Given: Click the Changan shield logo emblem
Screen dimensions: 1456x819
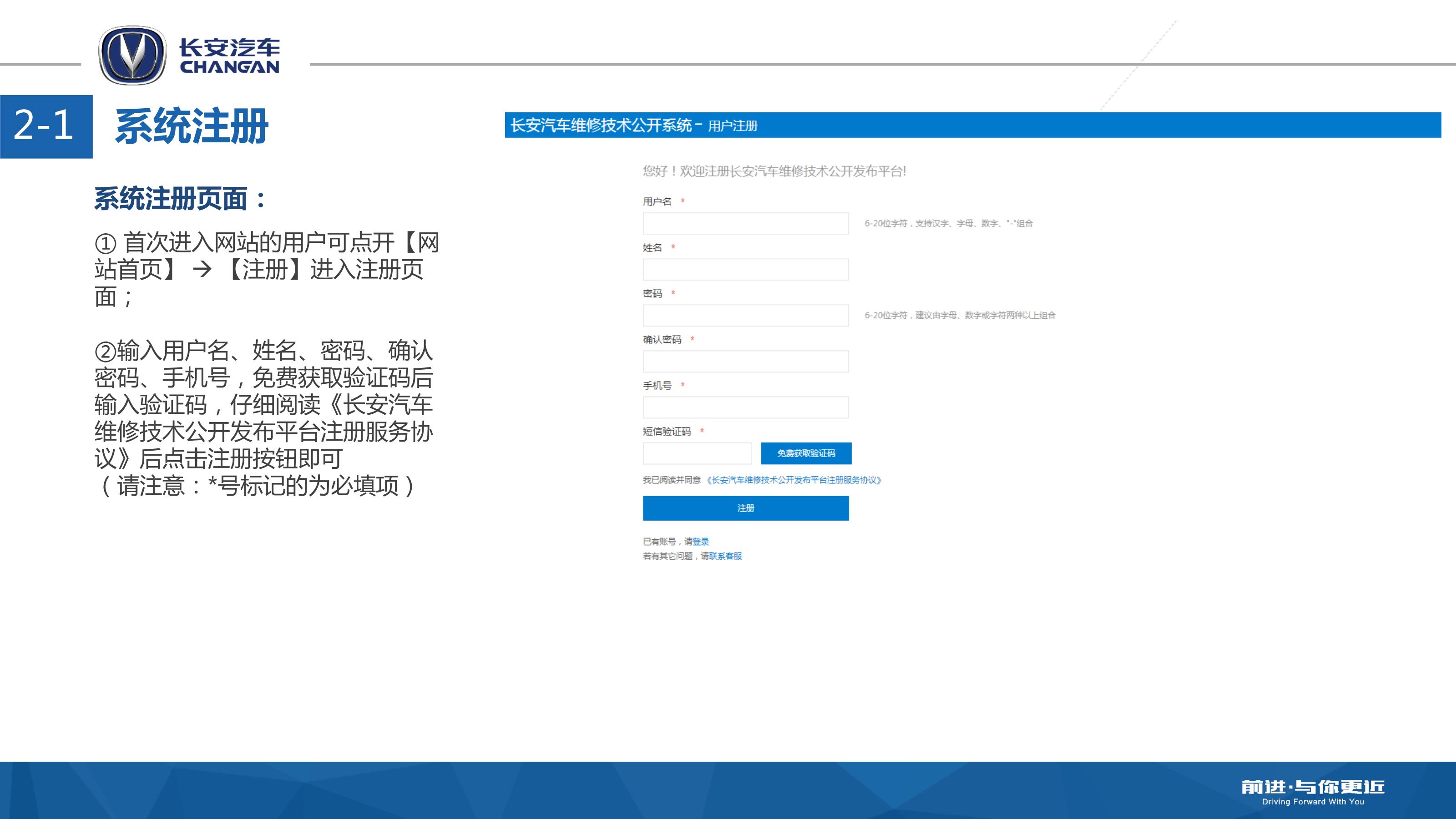Looking at the screenshot, I should click(132, 55).
